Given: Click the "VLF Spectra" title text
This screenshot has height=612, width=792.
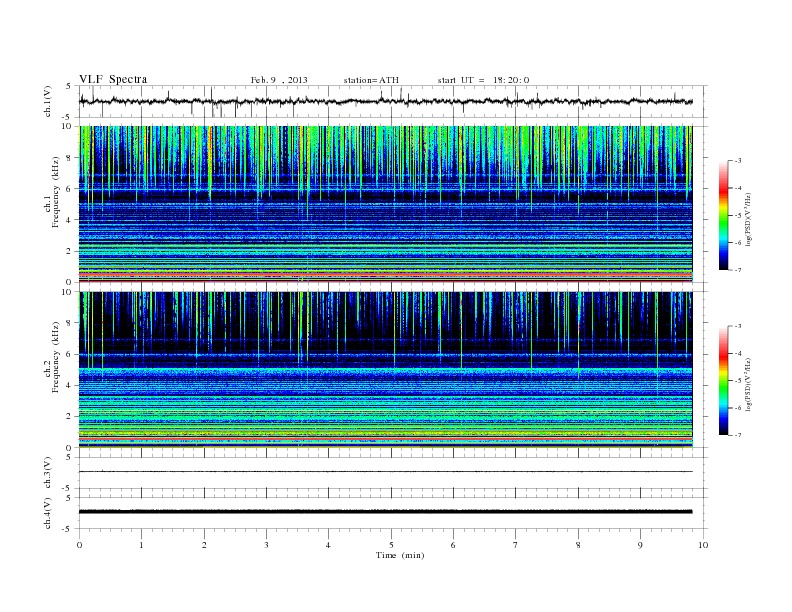Looking at the screenshot, I should coord(113,79).
